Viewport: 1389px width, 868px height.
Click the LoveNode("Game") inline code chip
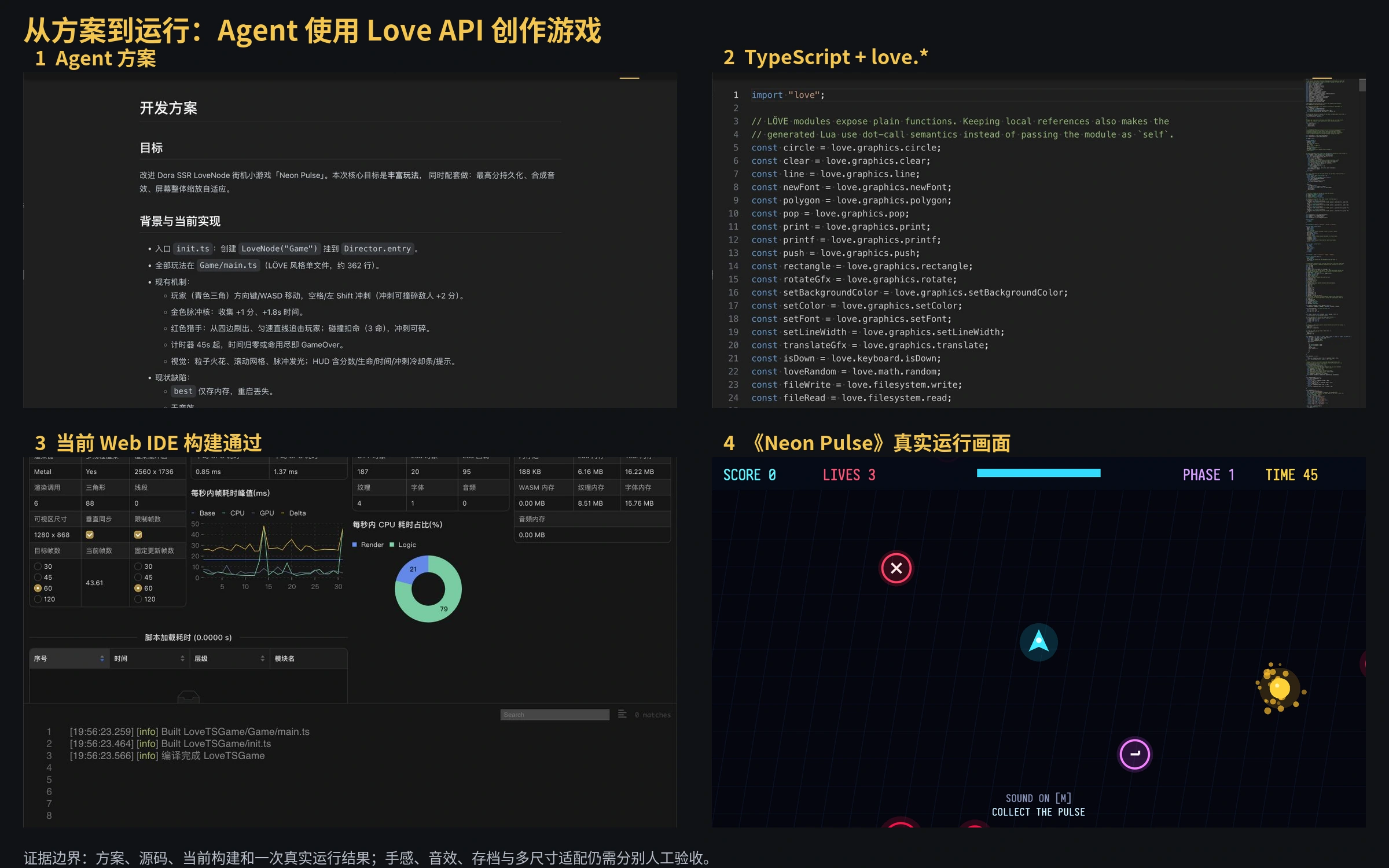(279, 249)
